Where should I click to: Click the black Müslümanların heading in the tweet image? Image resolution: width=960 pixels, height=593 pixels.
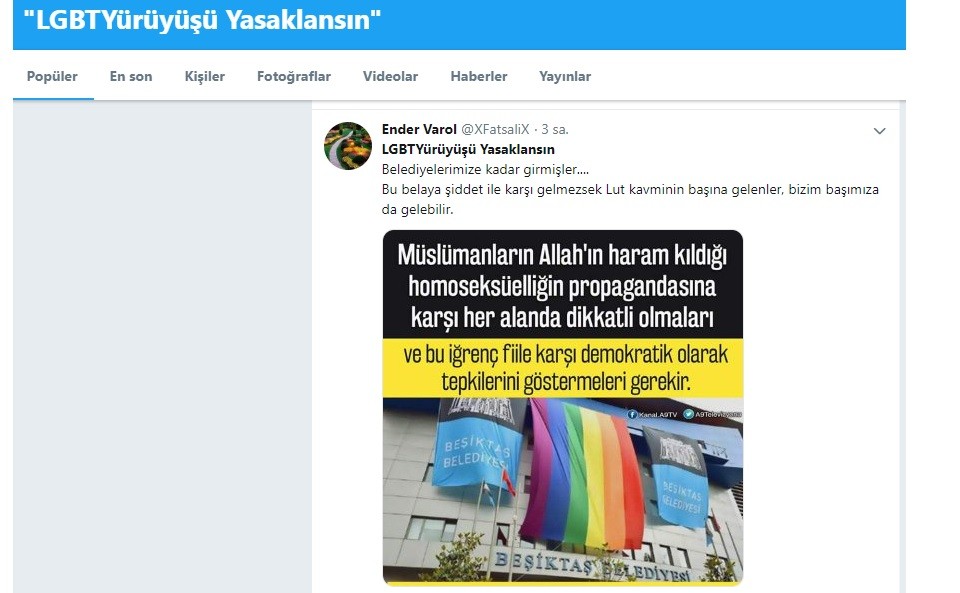563,285
